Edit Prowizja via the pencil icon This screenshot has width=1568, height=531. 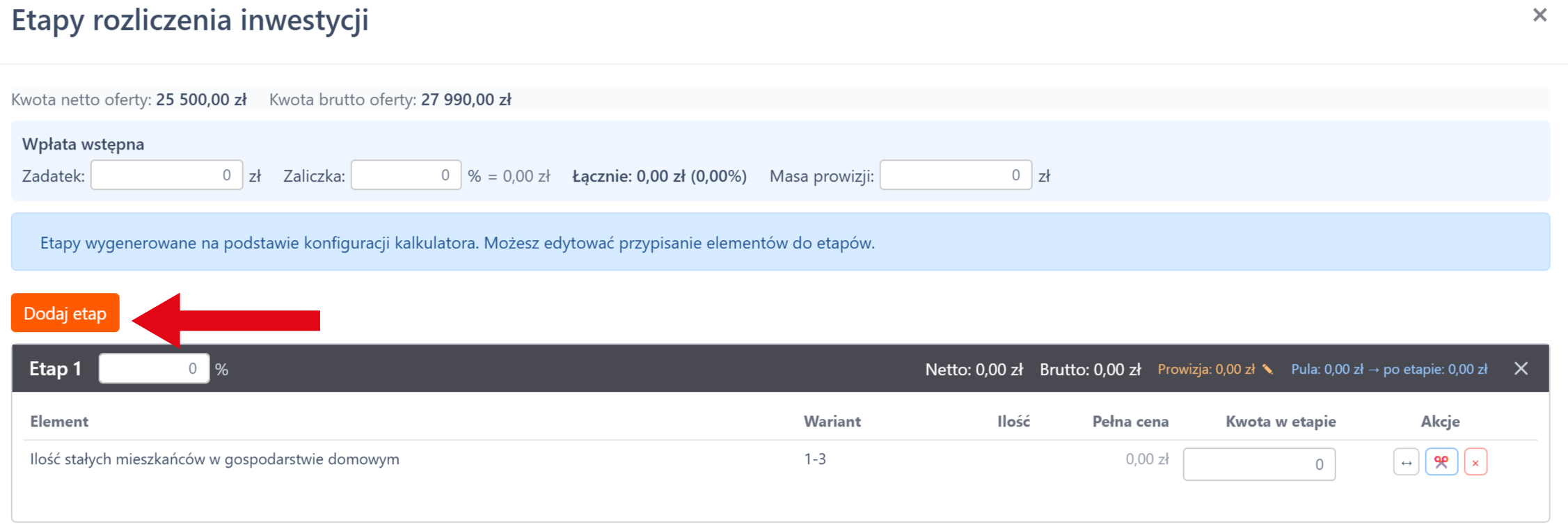coord(1267,370)
